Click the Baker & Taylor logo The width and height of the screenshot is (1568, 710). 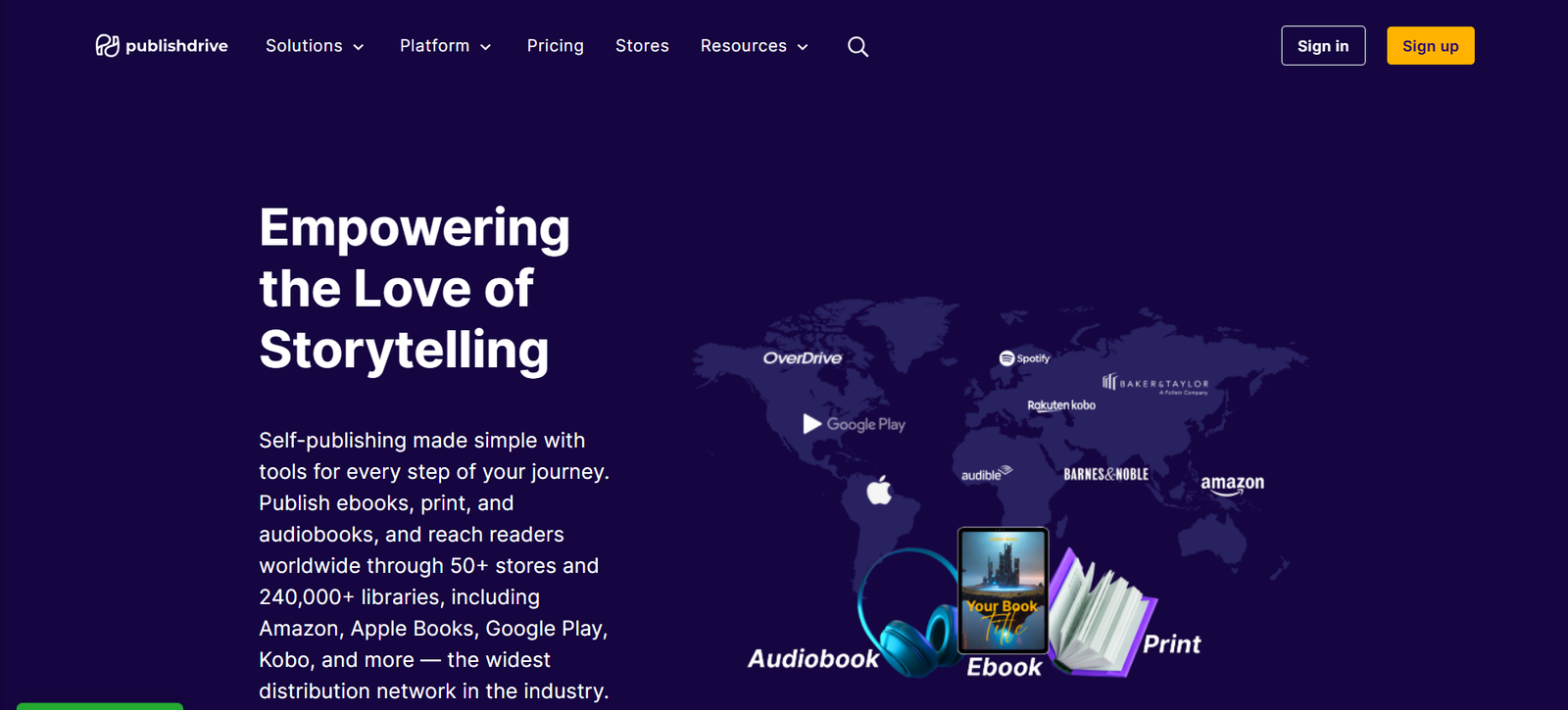click(1155, 383)
